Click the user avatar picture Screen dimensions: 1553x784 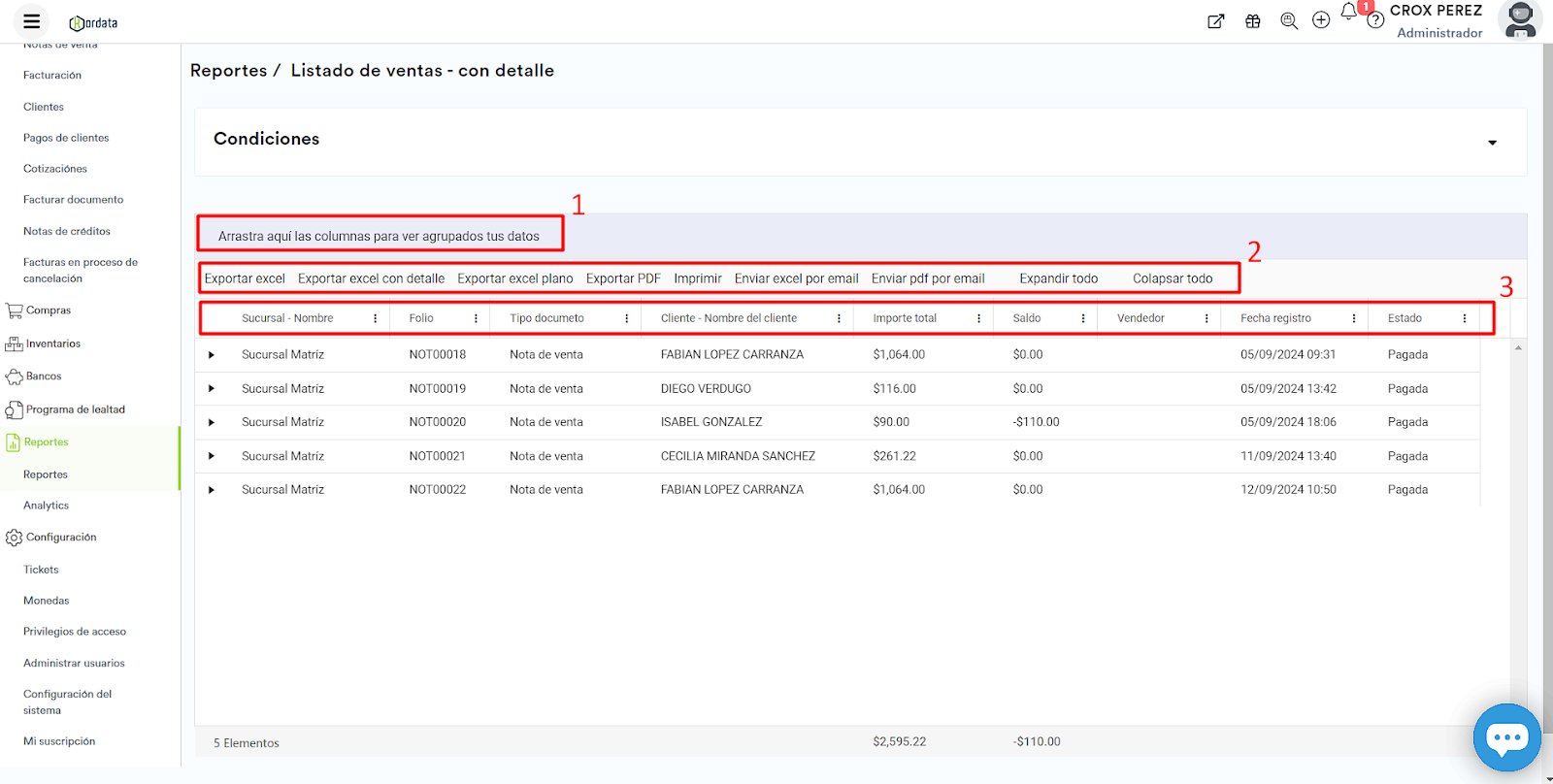pyautogui.click(x=1520, y=19)
